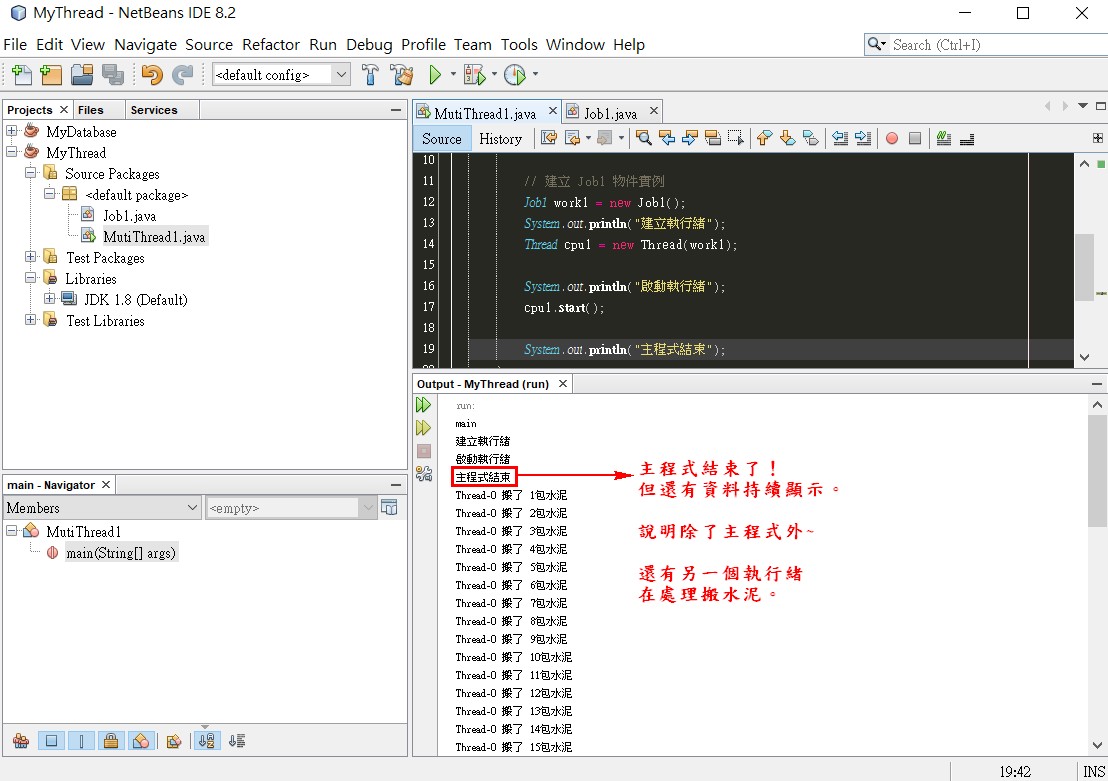The width and height of the screenshot is (1108, 781).
Task: Collapse the Source Packages node
Action: [x=30, y=172]
